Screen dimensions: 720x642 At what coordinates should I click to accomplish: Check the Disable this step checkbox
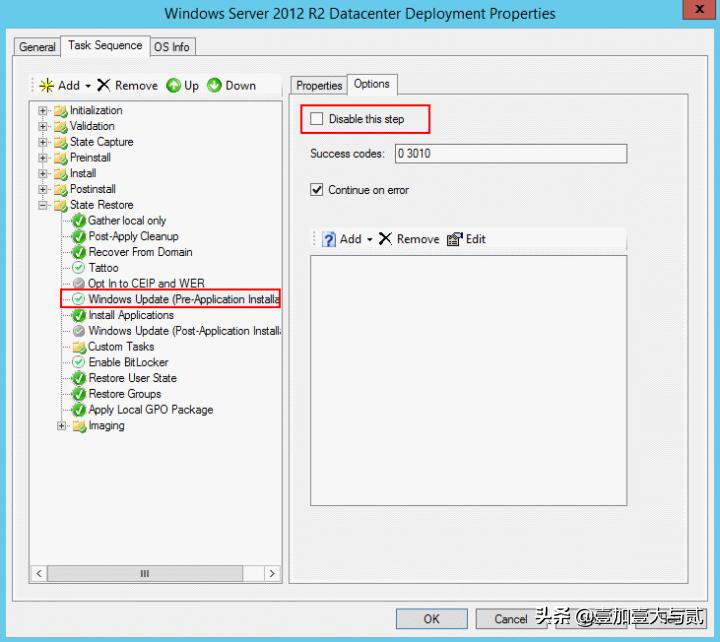click(316, 118)
